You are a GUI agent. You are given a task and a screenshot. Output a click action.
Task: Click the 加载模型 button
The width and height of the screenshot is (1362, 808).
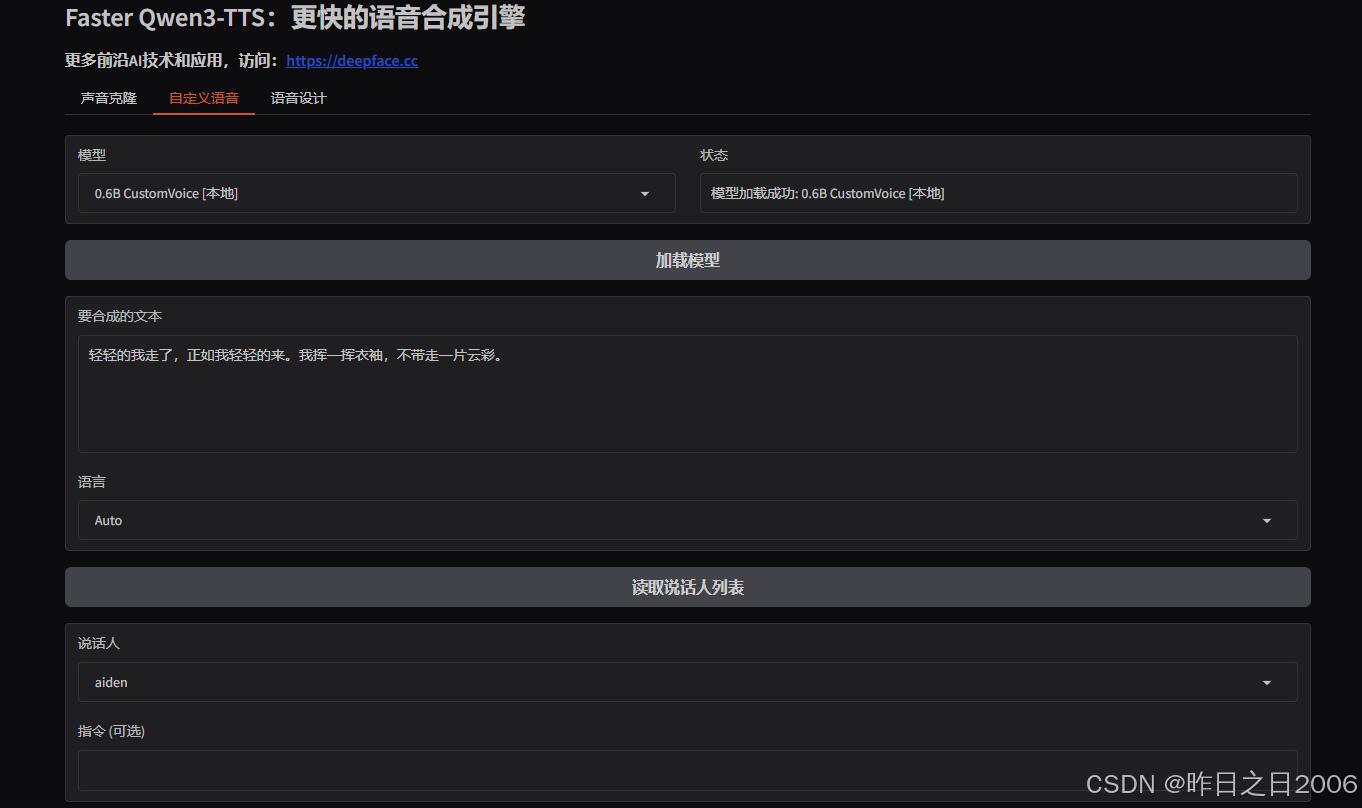(x=688, y=260)
